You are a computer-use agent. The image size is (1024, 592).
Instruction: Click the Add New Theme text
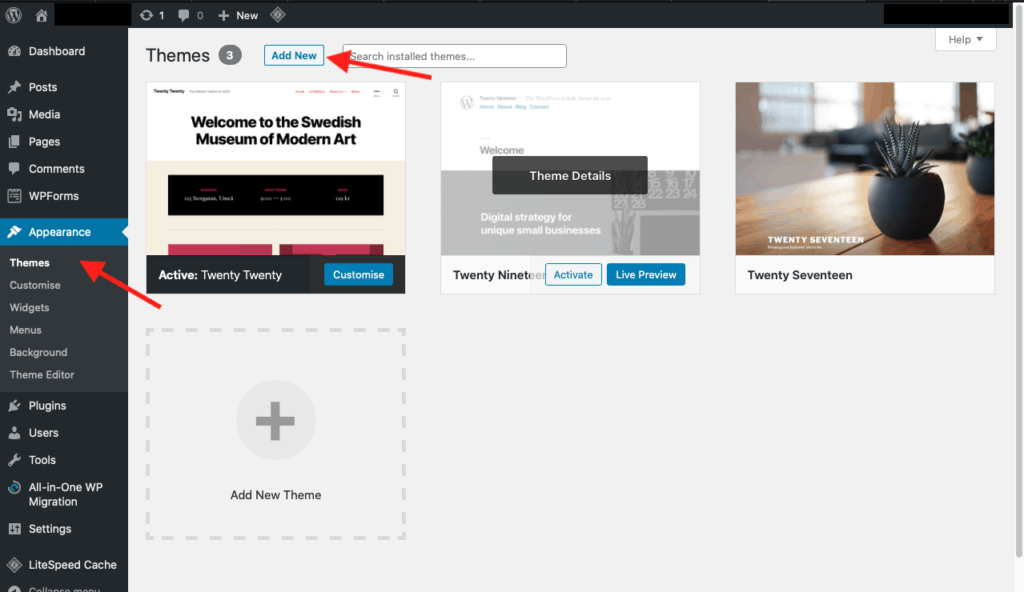tap(276, 495)
